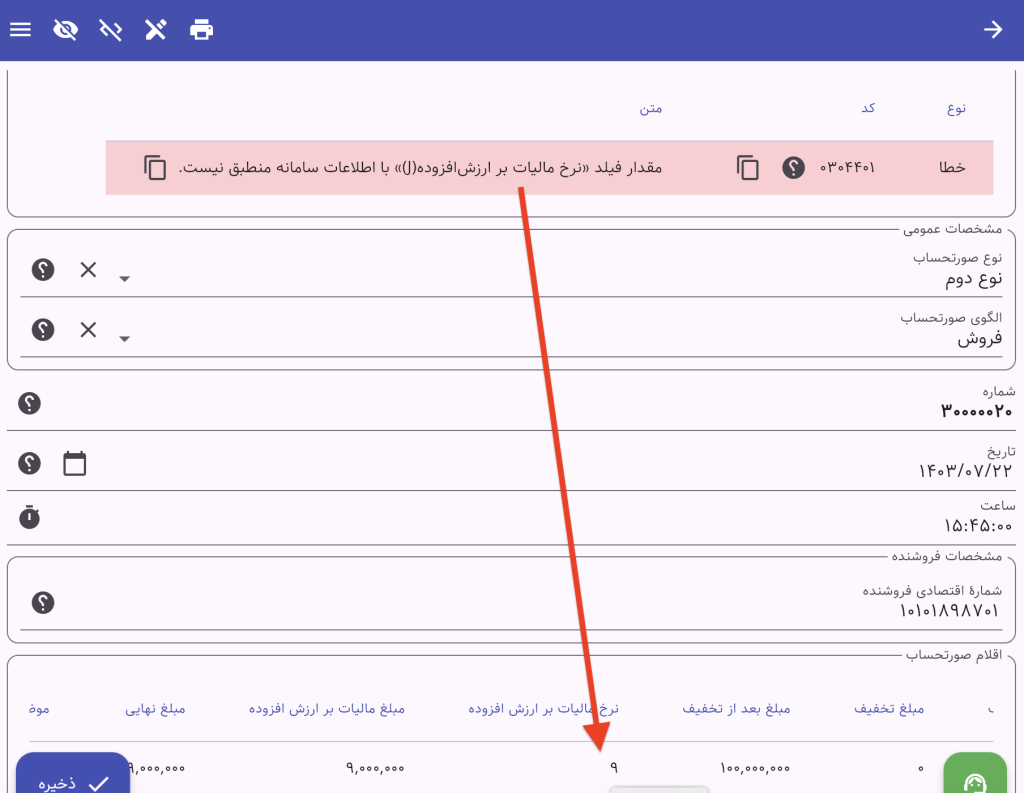This screenshot has height=793, width=1024.
Task: Click the متن column header
Action: tap(650, 108)
